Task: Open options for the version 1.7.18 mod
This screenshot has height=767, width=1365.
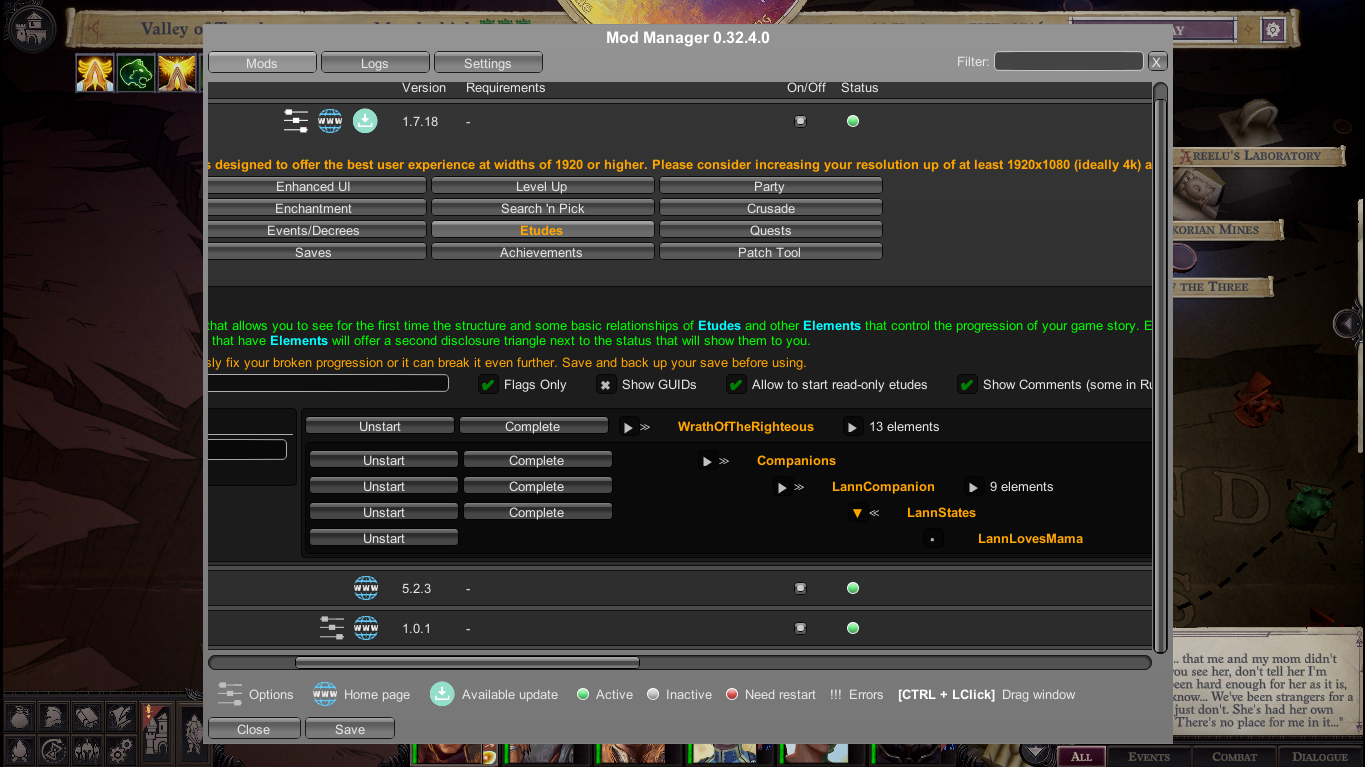Action: click(x=296, y=121)
